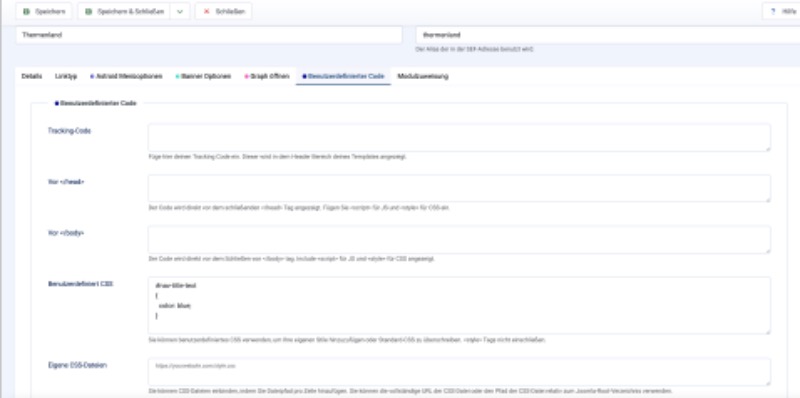This screenshot has height=398, width=800.
Task: Click the red X icon in Schließen
Action: (206, 11)
